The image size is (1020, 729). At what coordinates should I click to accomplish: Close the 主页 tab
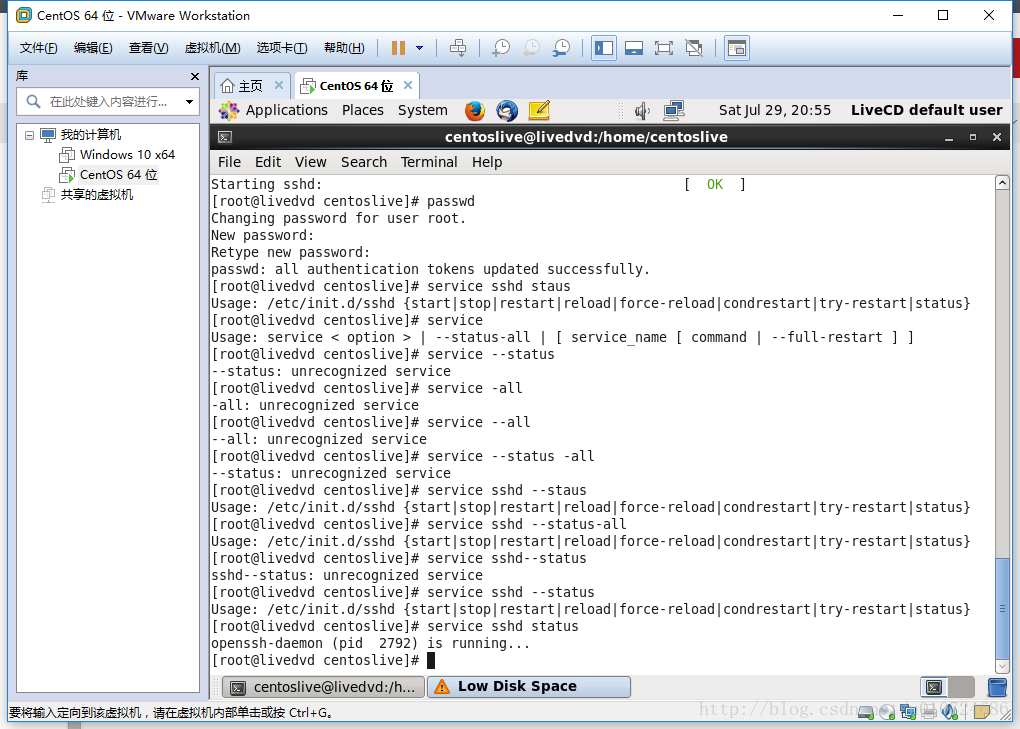pos(278,85)
